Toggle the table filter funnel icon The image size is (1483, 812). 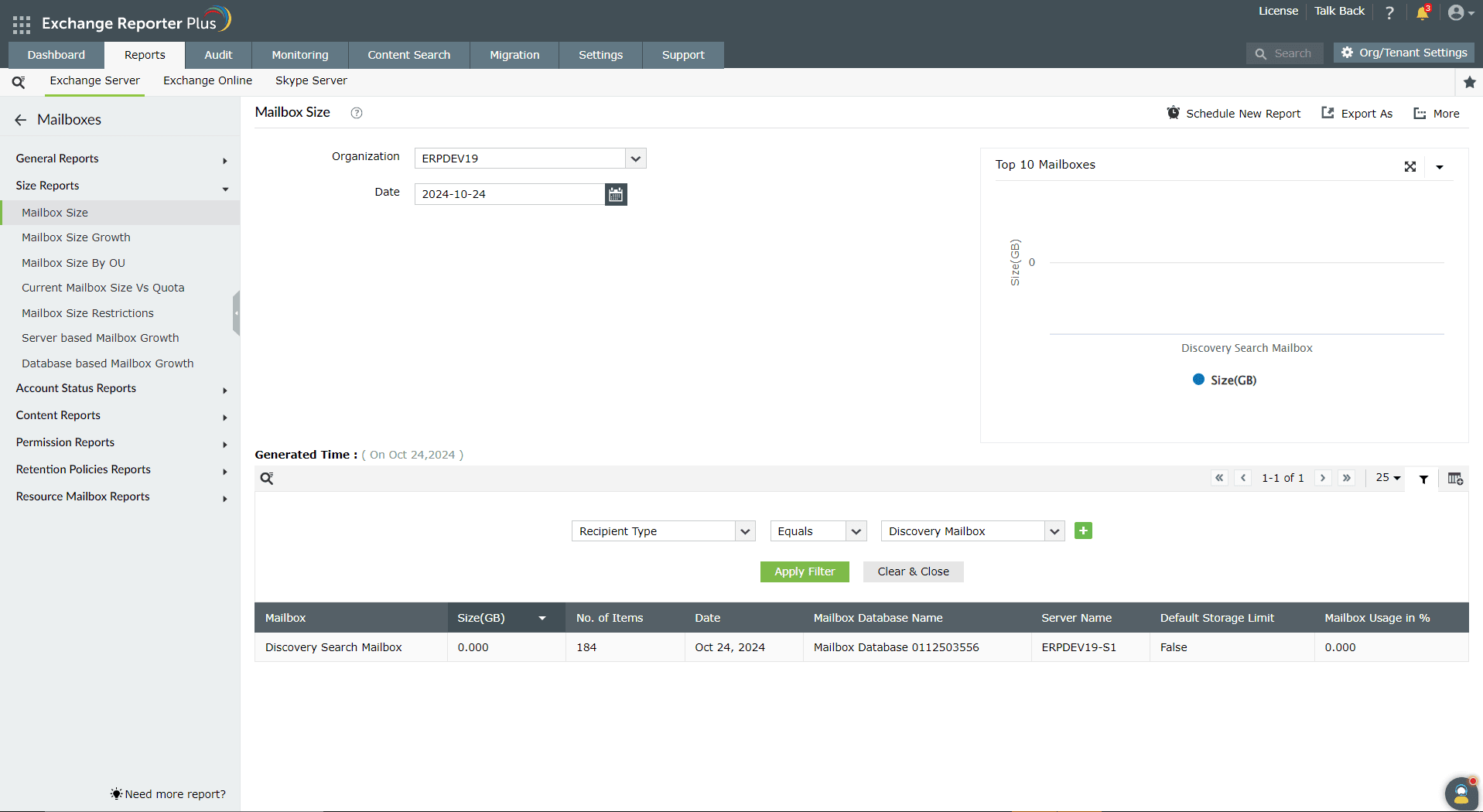1423,479
